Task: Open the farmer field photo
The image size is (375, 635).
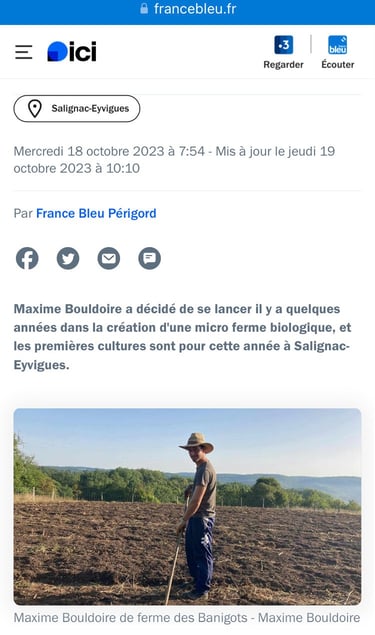Action: 188,507
